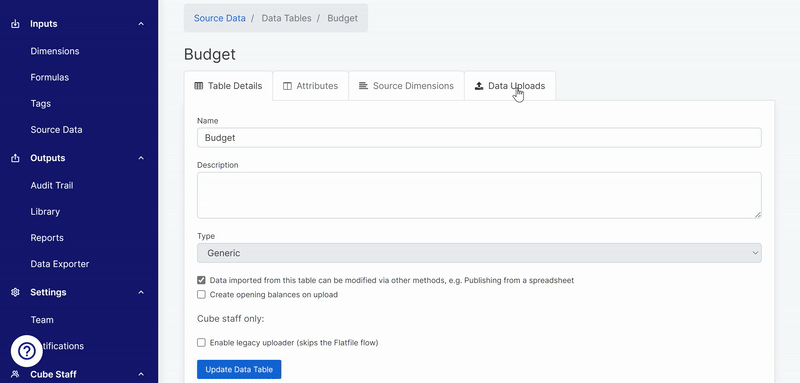This screenshot has width=800, height=383.
Task: Follow the Source Data breadcrumb link
Action: click(219, 18)
